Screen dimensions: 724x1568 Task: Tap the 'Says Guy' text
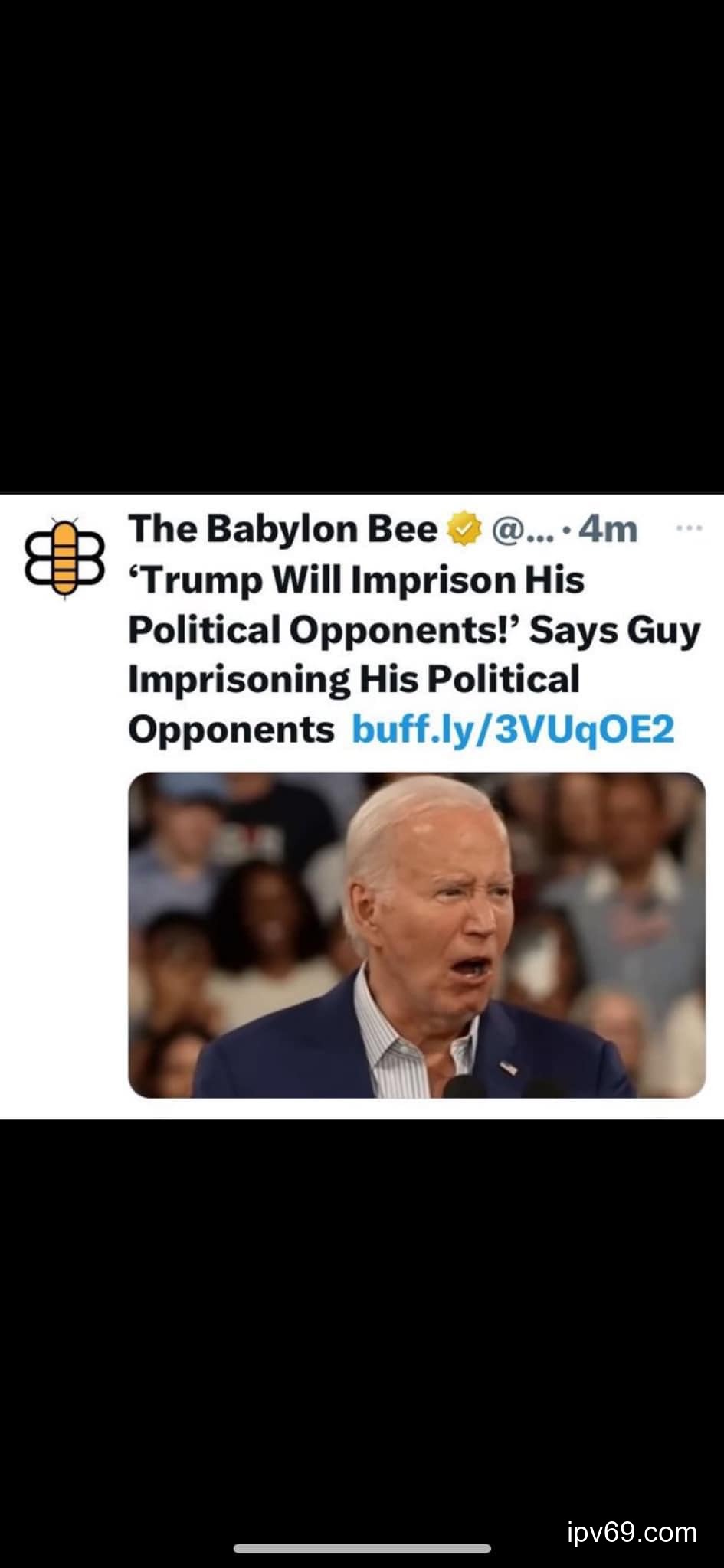click(x=615, y=630)
